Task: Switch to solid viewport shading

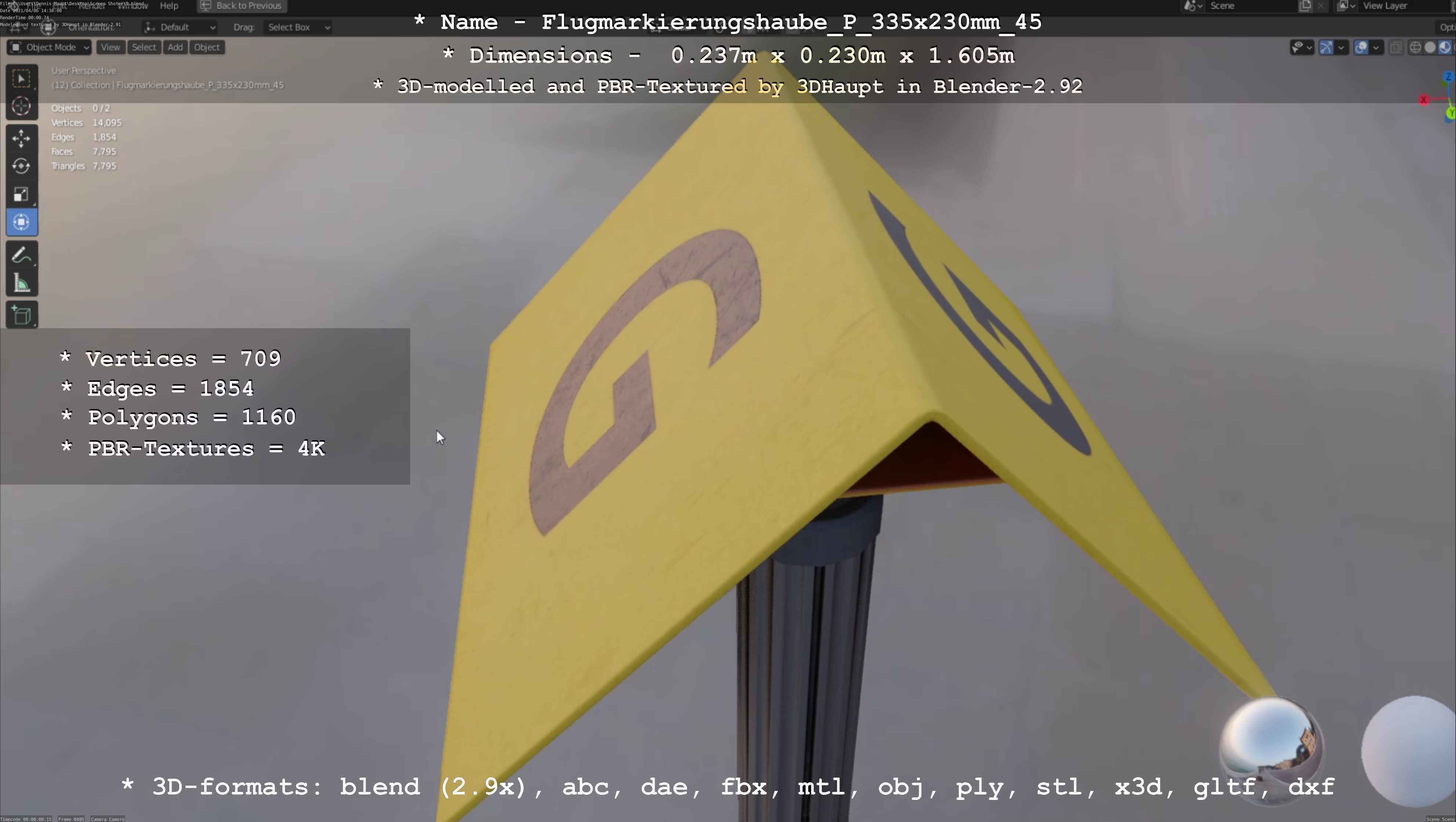Action: [x=1430, y=47]
